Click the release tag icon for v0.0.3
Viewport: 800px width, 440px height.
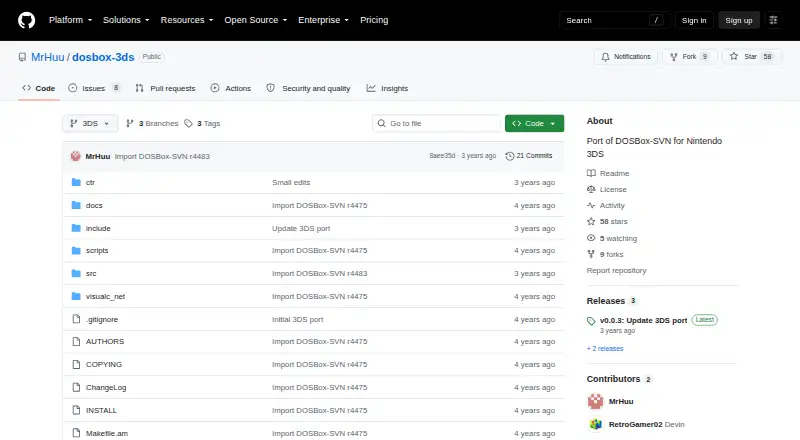pos(591,321)
